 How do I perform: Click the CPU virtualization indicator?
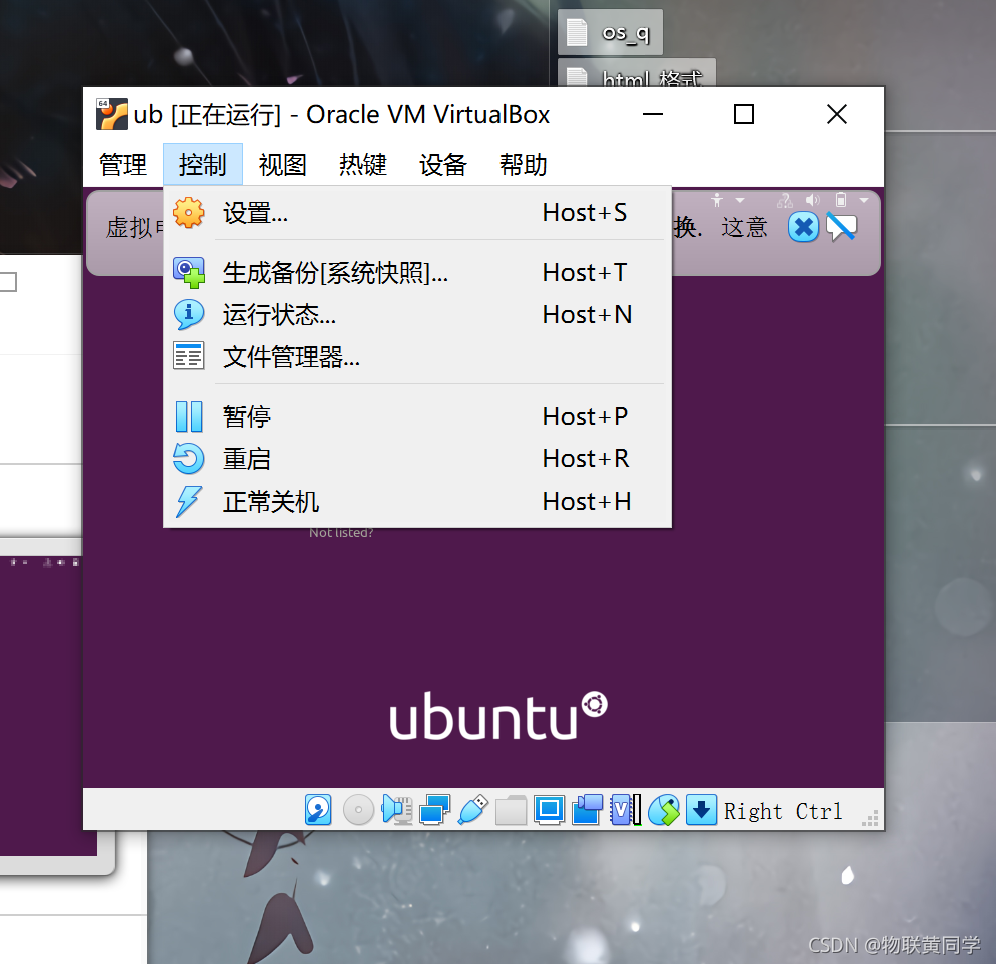[626, 810]
